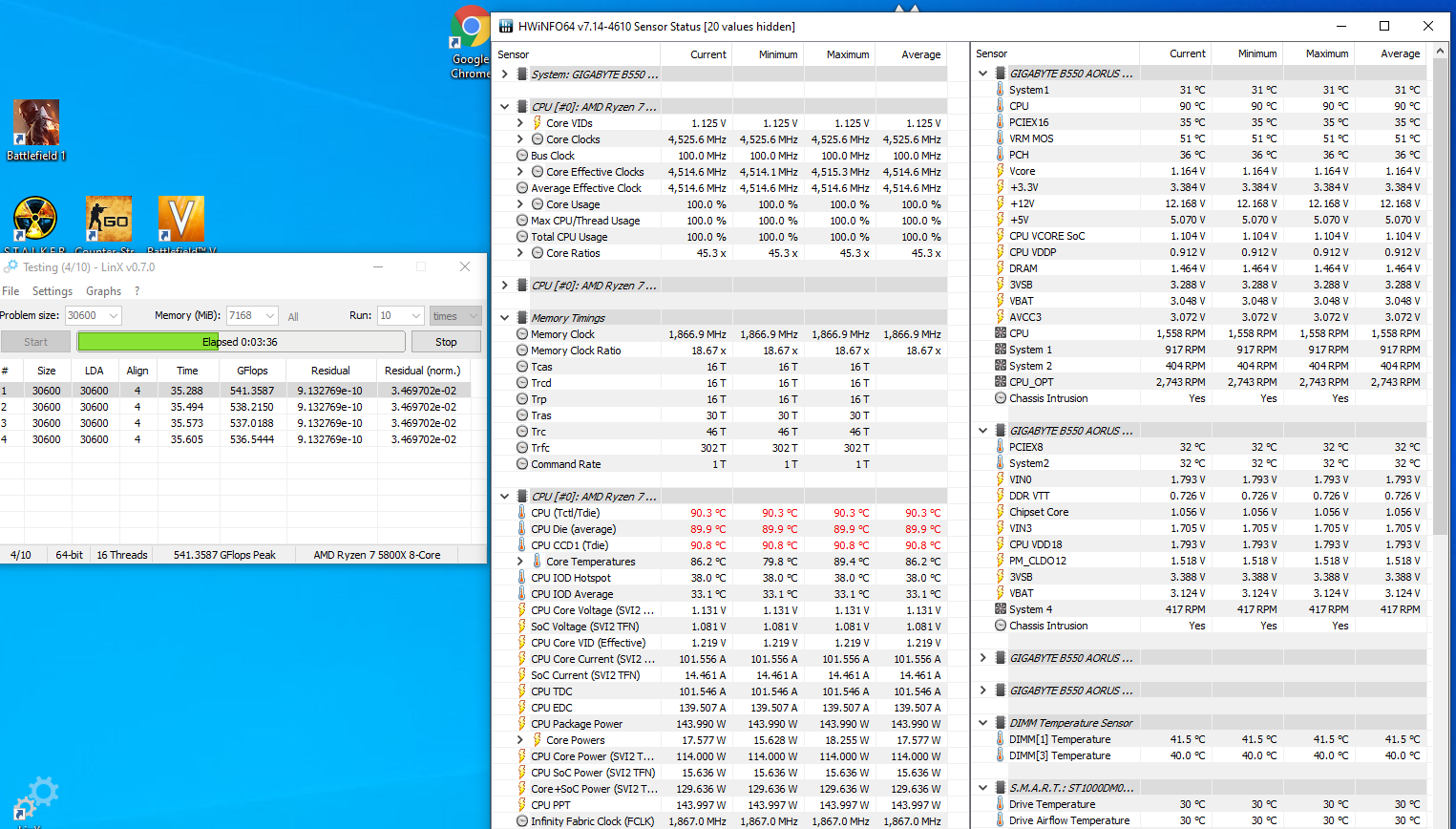Select the Battlefield V desktop icon
The image size is (1456, 829).
(180, 219)
